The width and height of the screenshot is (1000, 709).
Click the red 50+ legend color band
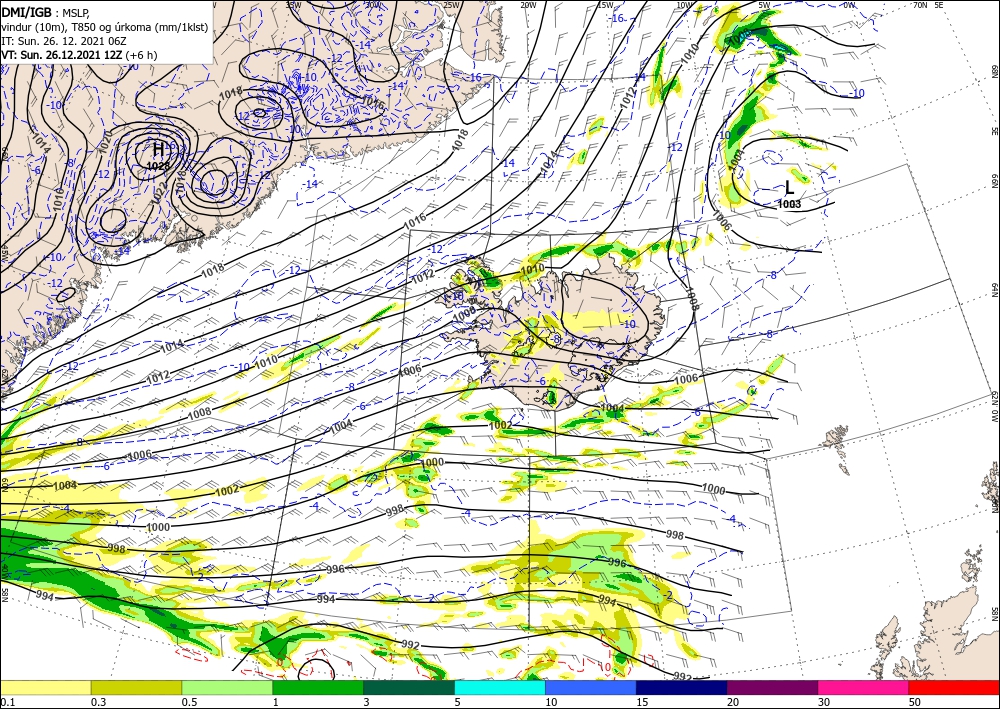954,687
